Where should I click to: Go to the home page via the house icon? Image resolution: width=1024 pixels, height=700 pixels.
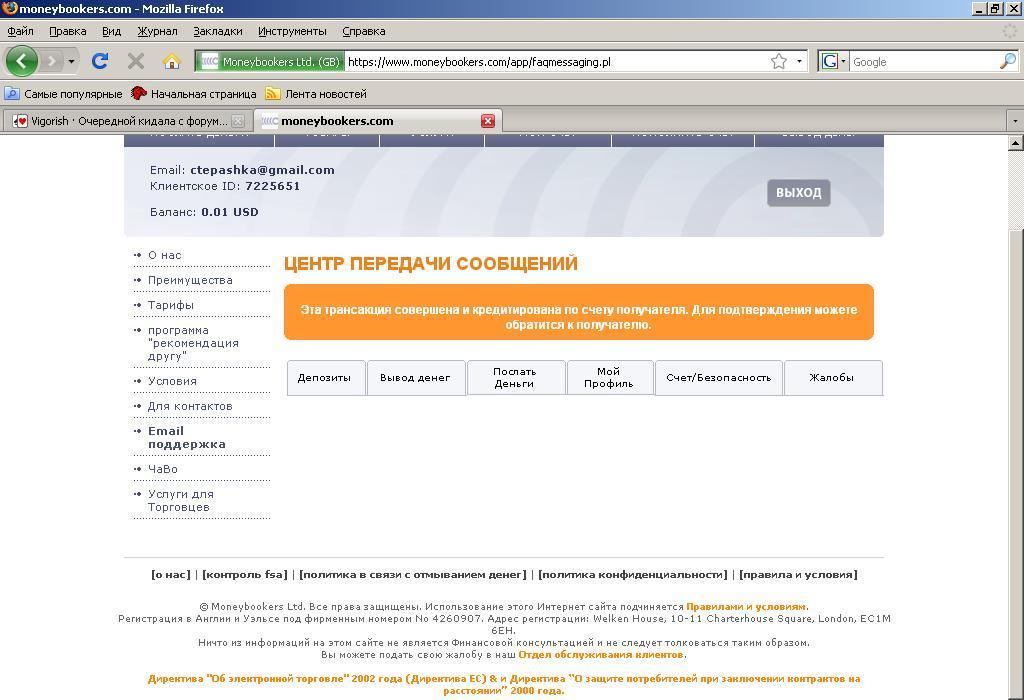coord(171,61)
